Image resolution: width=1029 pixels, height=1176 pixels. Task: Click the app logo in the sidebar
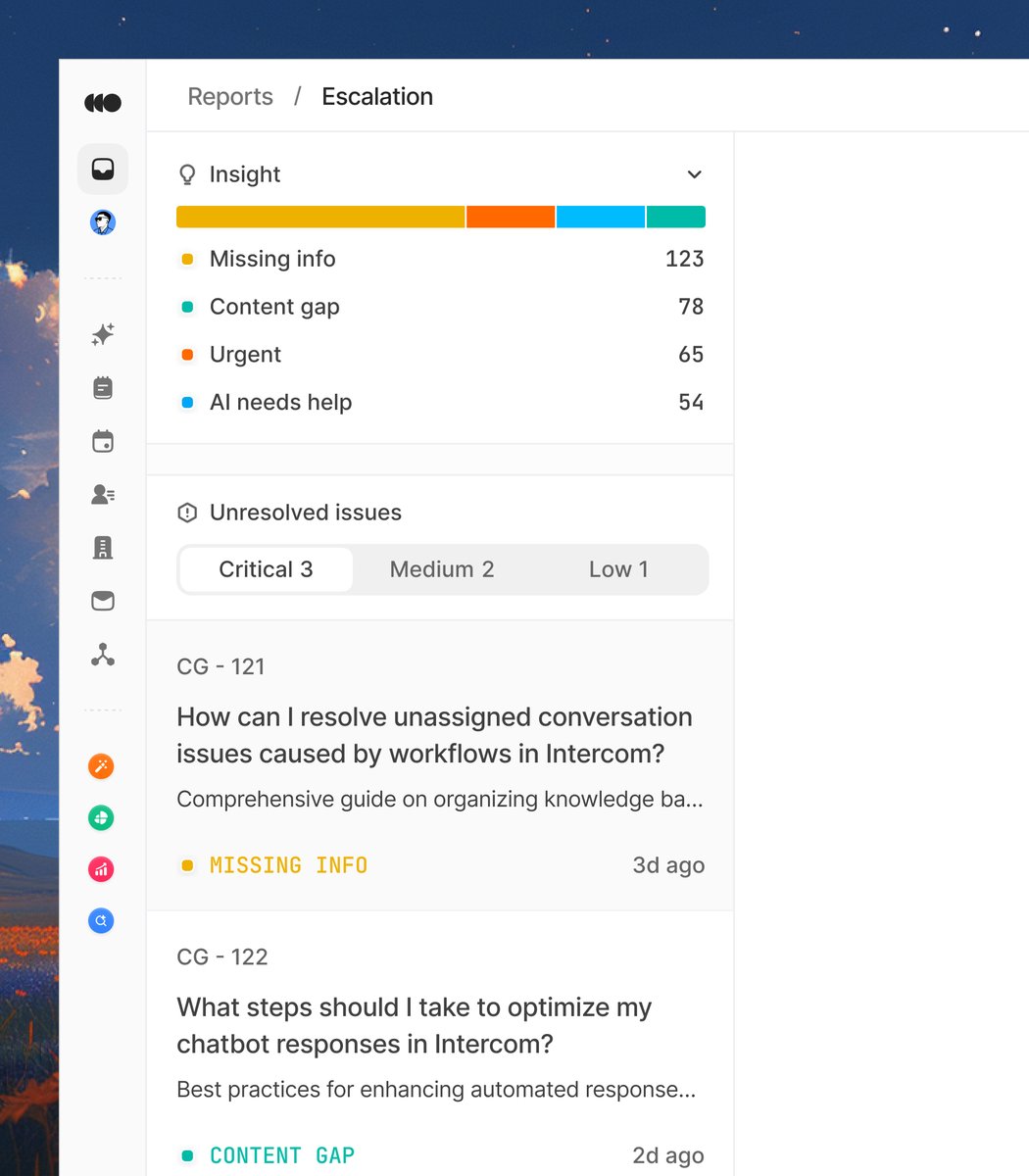tap(103, 102)
